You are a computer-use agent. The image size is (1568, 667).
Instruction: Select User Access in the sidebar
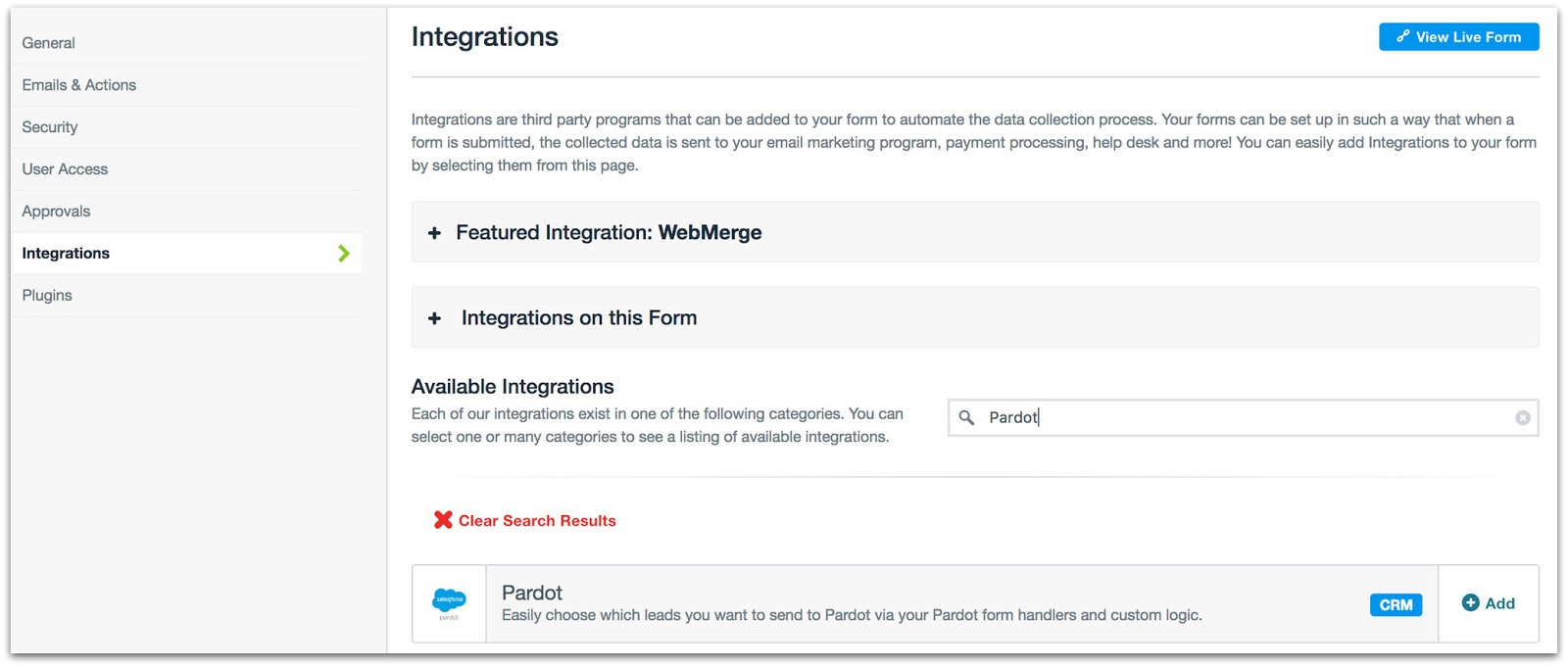[64, 168]
